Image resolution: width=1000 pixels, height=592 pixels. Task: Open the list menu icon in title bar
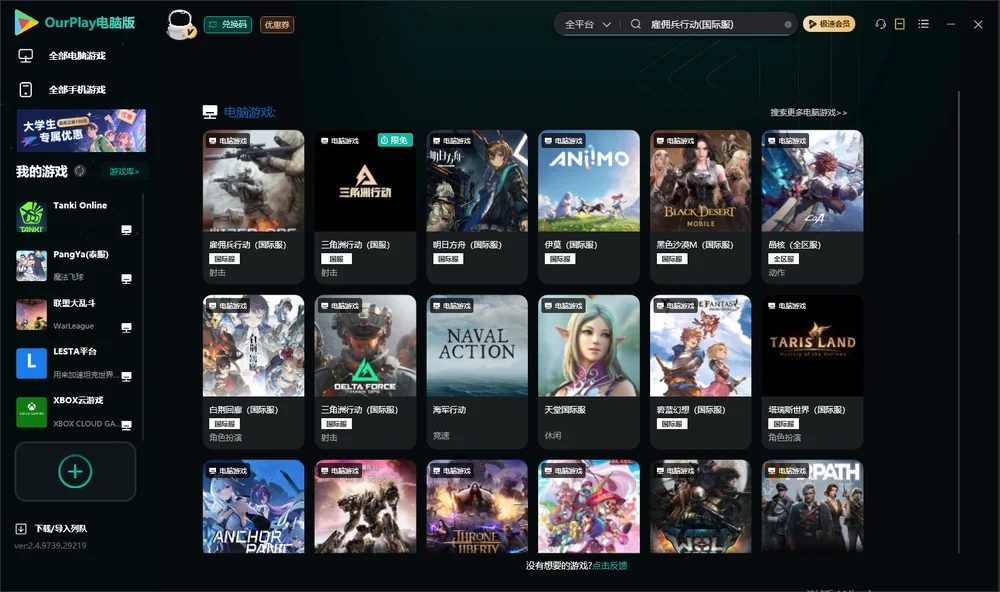click(x=923, y=24)
